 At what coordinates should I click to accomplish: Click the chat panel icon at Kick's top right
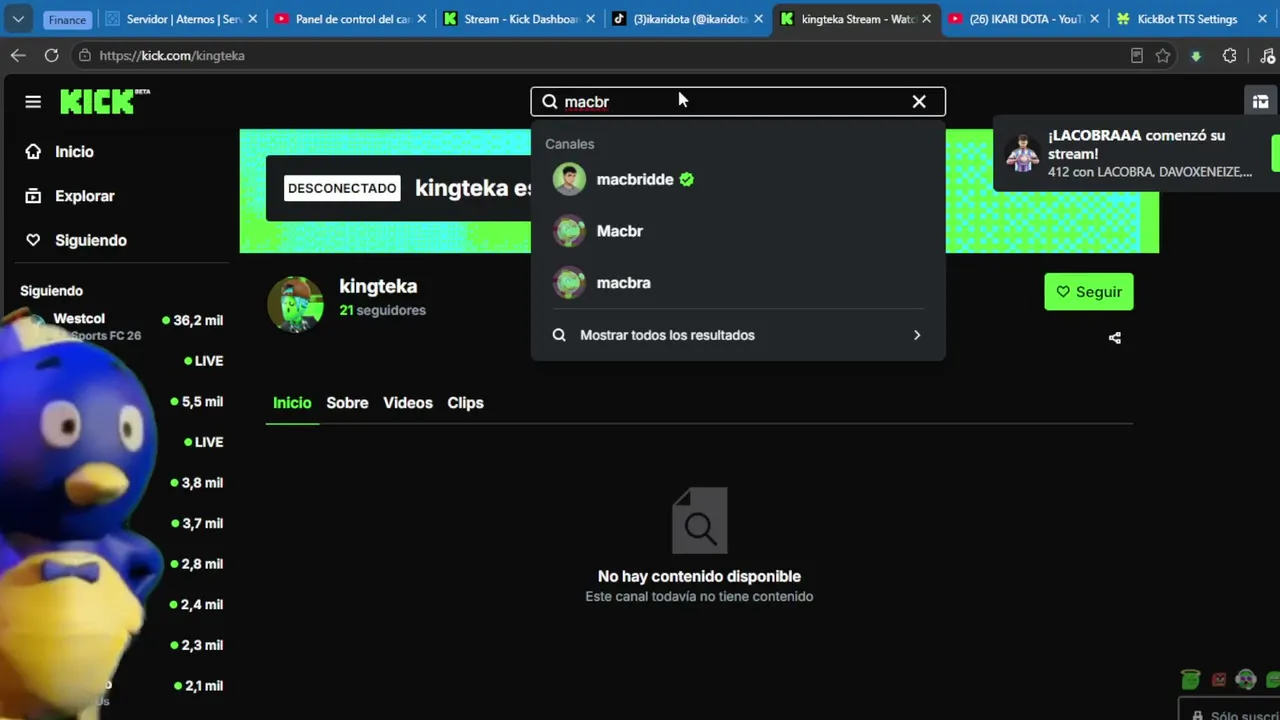pos(1260,101)
